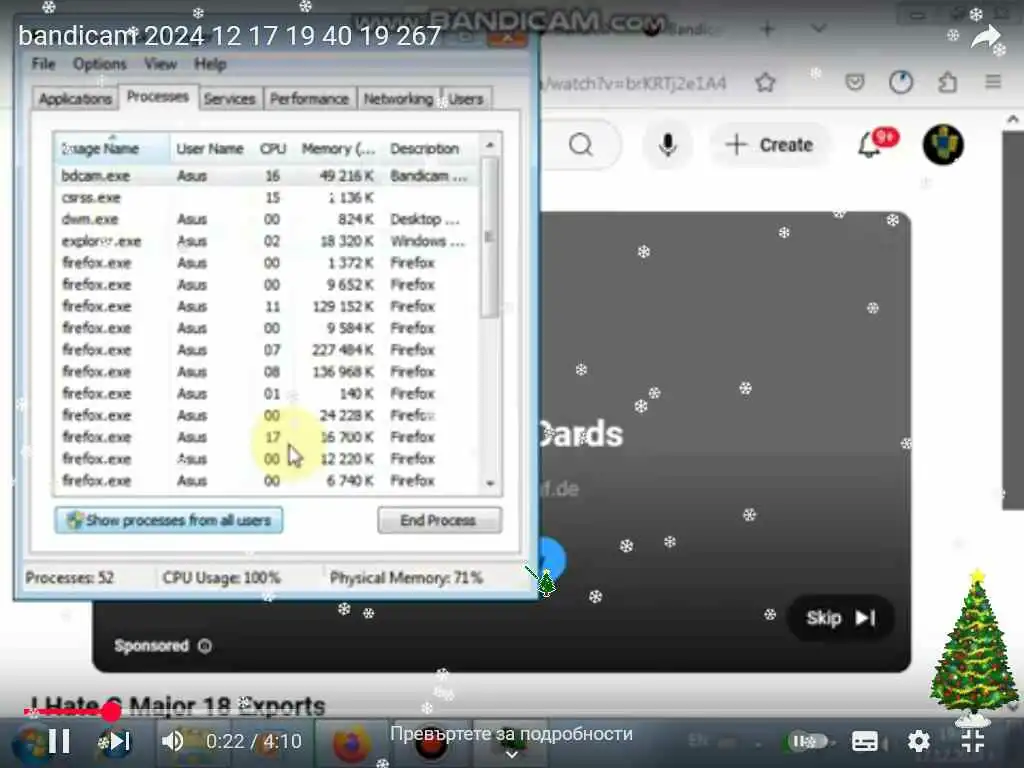Open the Help menu in Task Manager

point(210,64)
